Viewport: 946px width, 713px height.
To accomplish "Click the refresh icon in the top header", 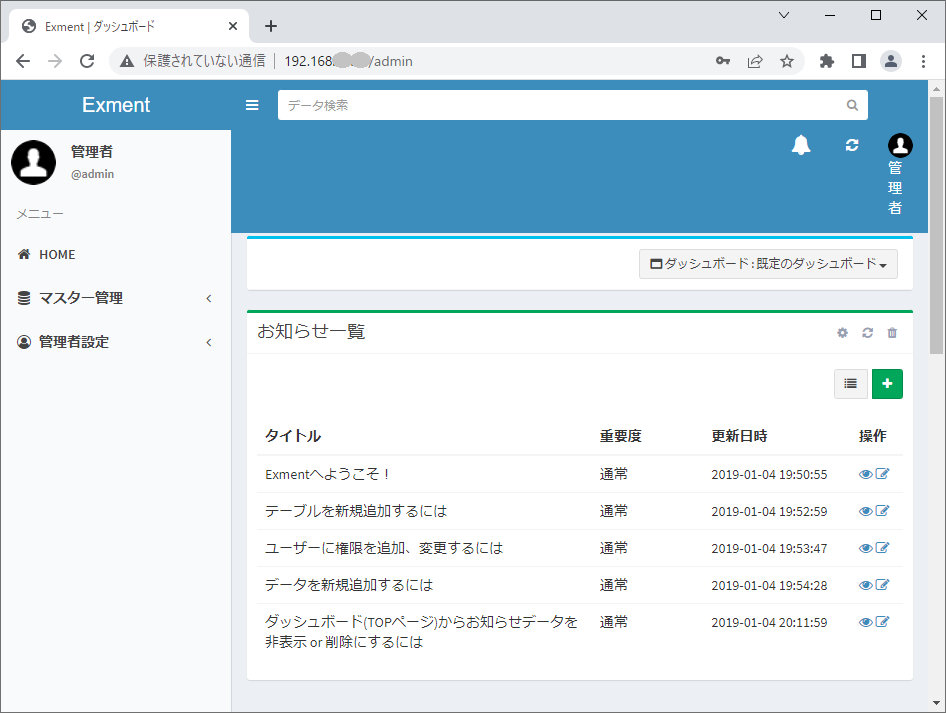I will point(851,145).
